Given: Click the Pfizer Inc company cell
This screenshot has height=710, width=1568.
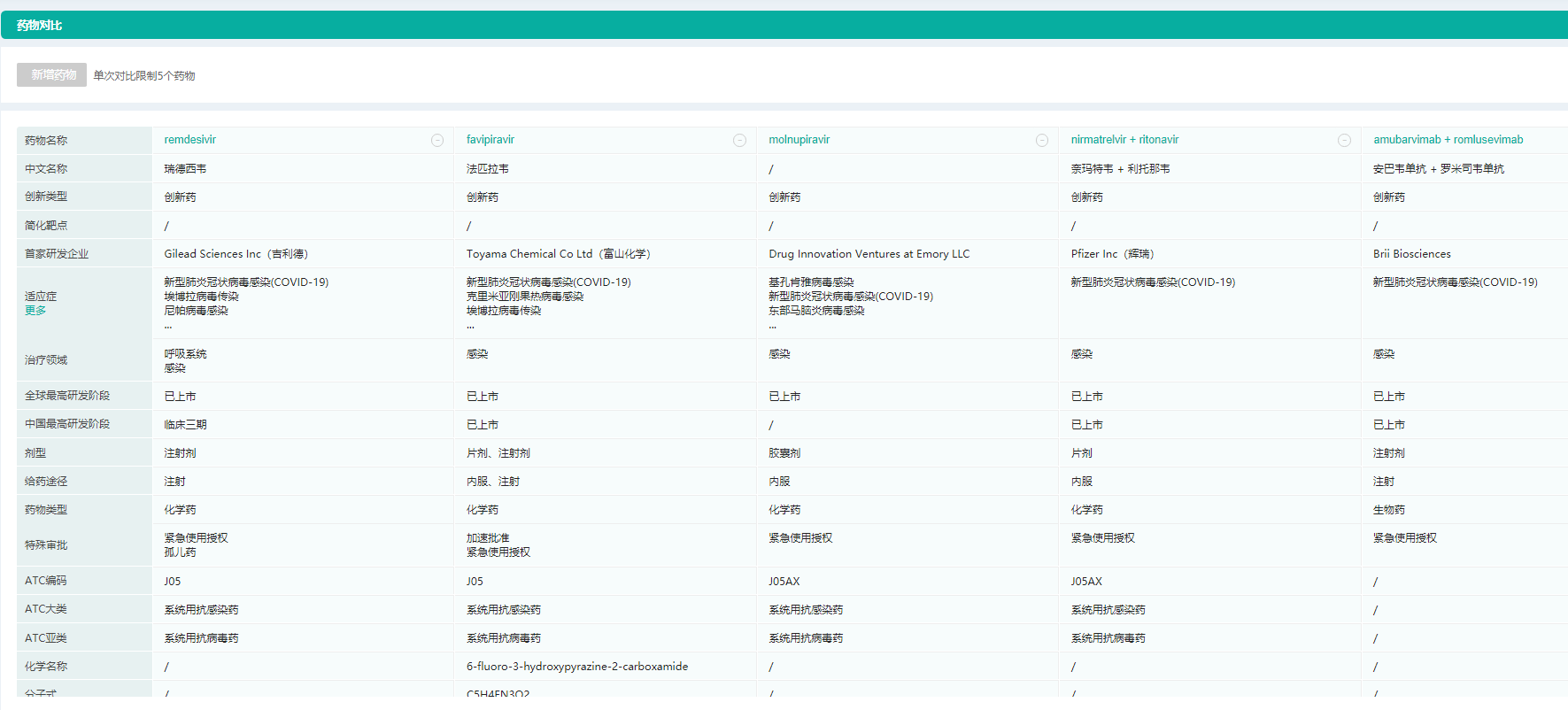Looking at the screenshot, I should point(1112,254).
